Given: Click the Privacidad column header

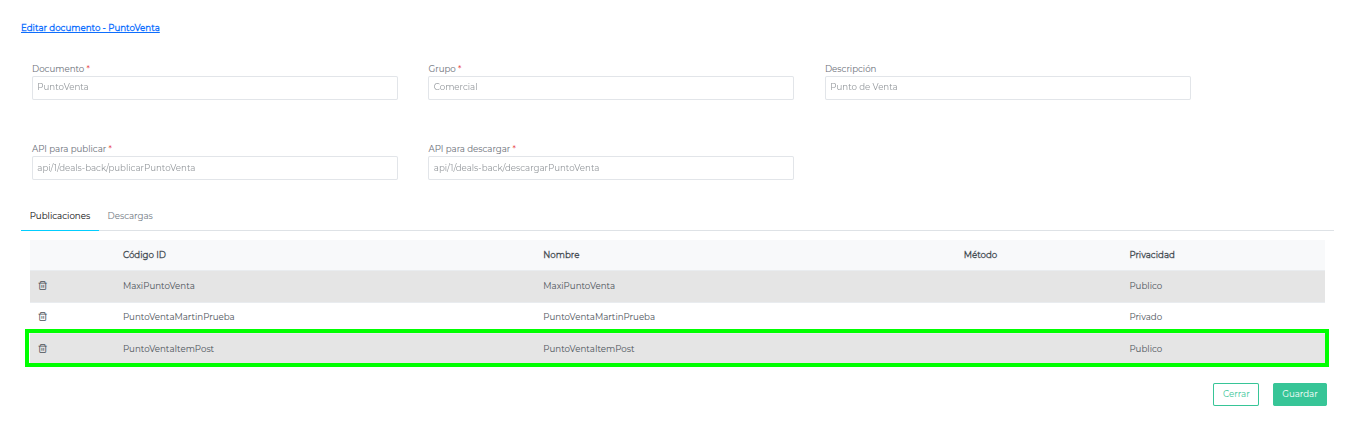Looking at the screenshot, I should [1151, 255].
